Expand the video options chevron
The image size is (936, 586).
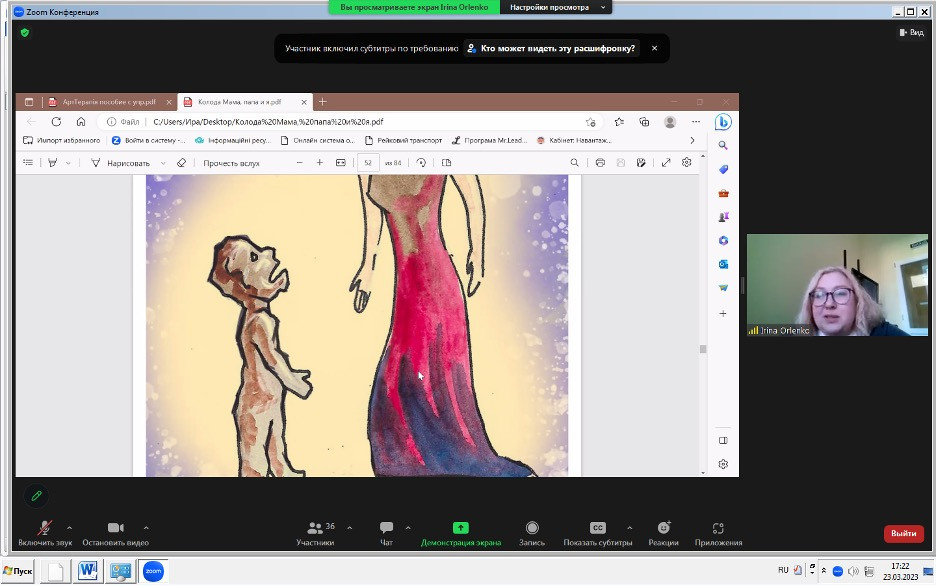coord(146,527)
